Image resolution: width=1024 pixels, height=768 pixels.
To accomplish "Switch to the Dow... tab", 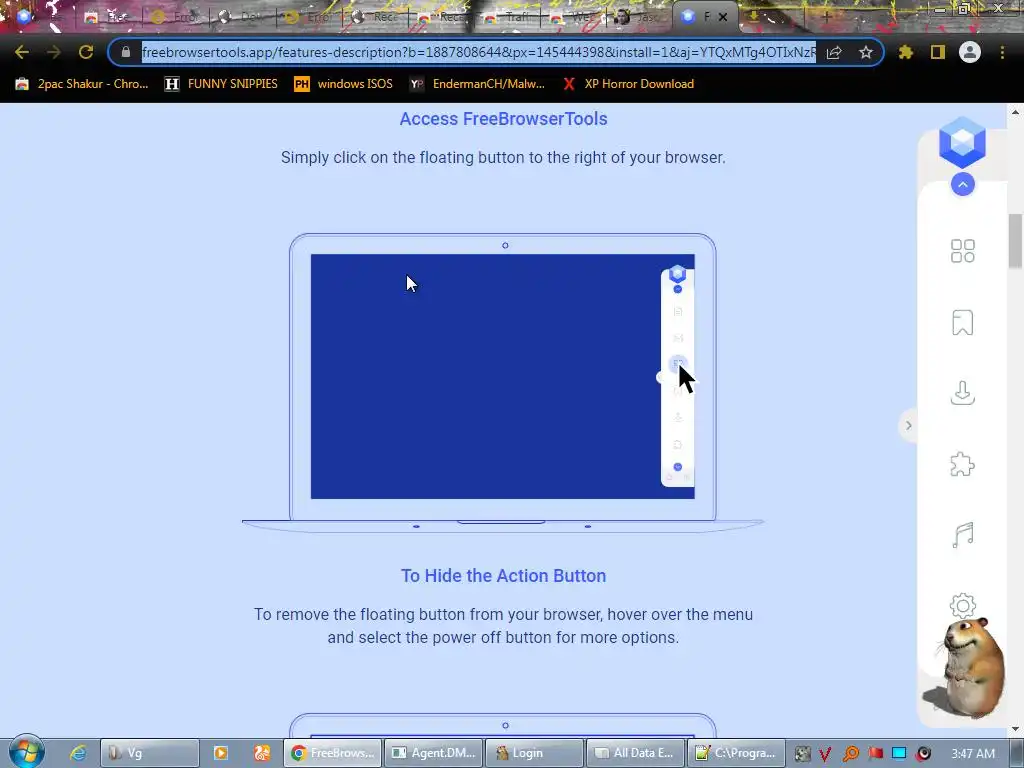I will [243, 18].
